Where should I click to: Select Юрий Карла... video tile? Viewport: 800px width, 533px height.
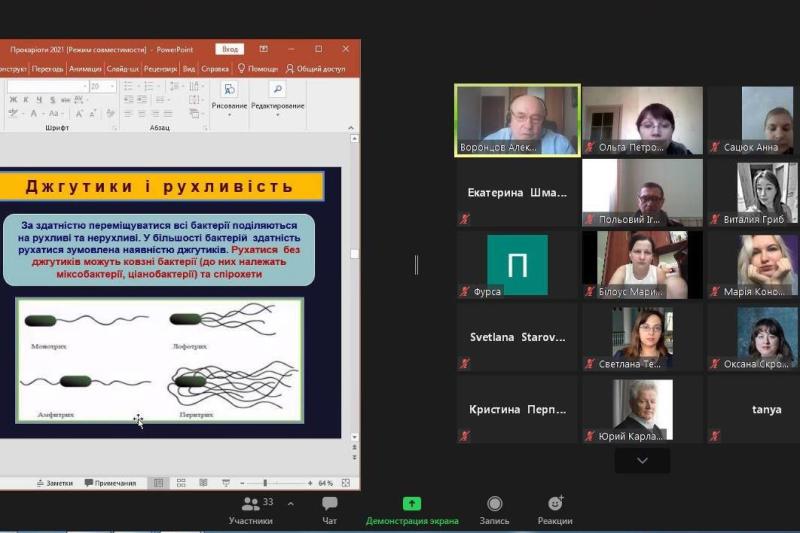tap(642, 410)
